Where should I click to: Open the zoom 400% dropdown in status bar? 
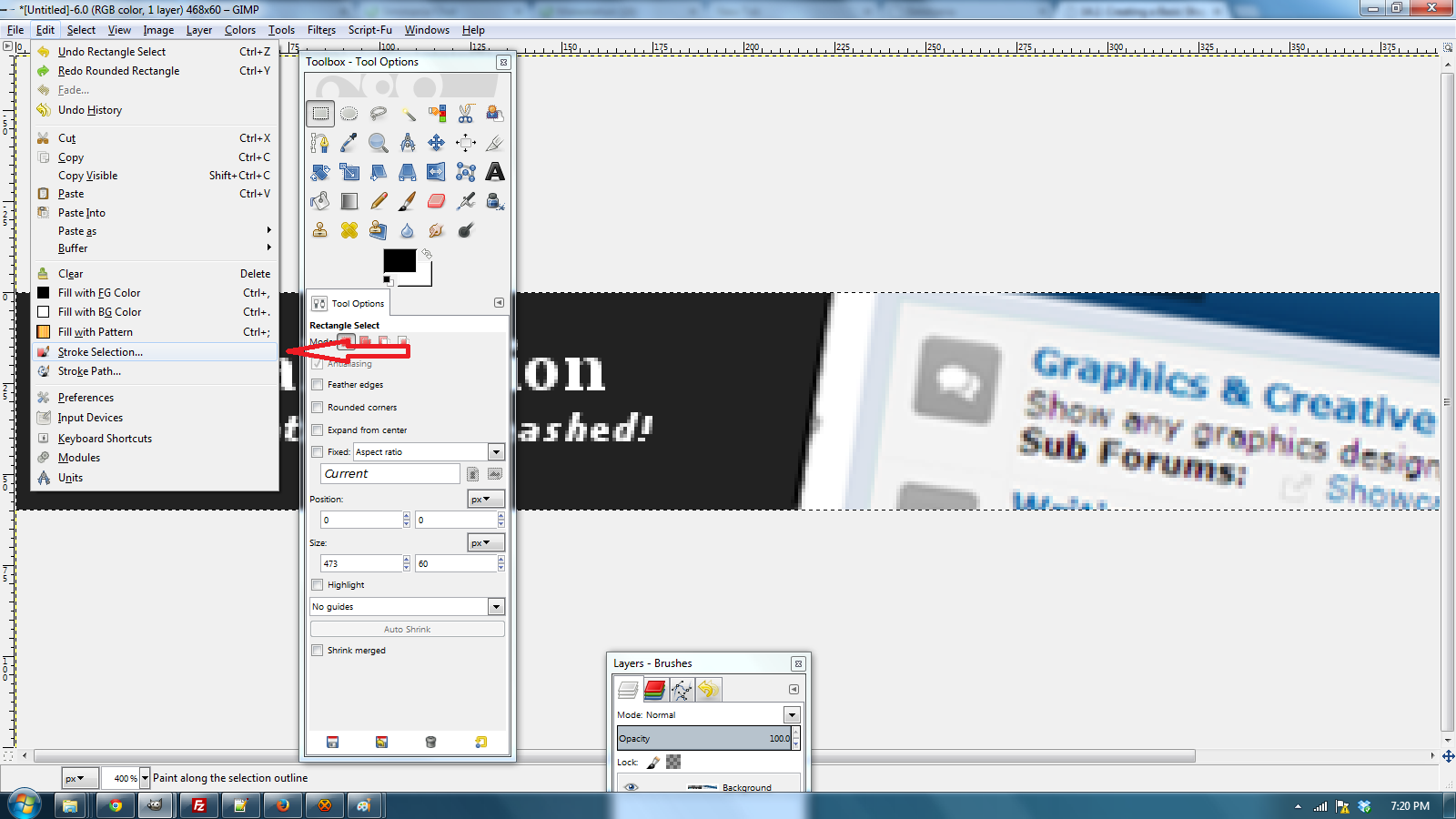pos(145,778)
